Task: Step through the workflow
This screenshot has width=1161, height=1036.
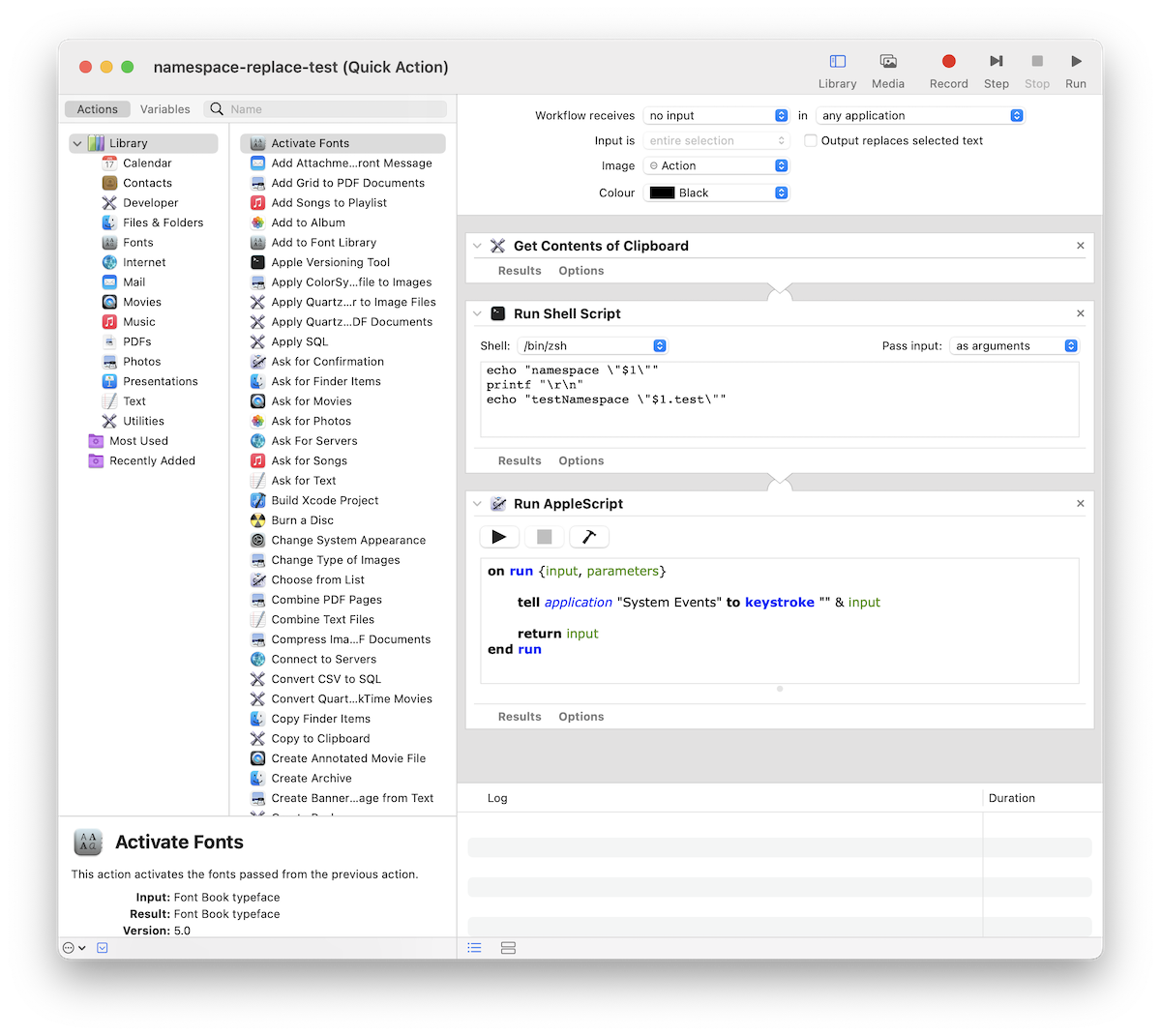Action: pos(997,71)
